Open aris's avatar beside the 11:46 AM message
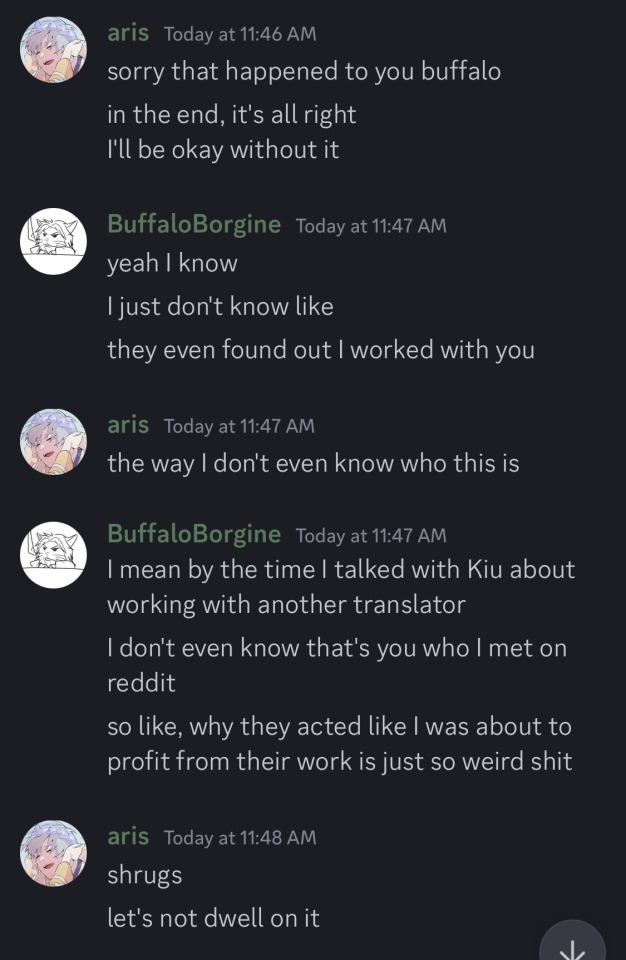626x960 pixels. pyautogui.click(x=53, y=50)
